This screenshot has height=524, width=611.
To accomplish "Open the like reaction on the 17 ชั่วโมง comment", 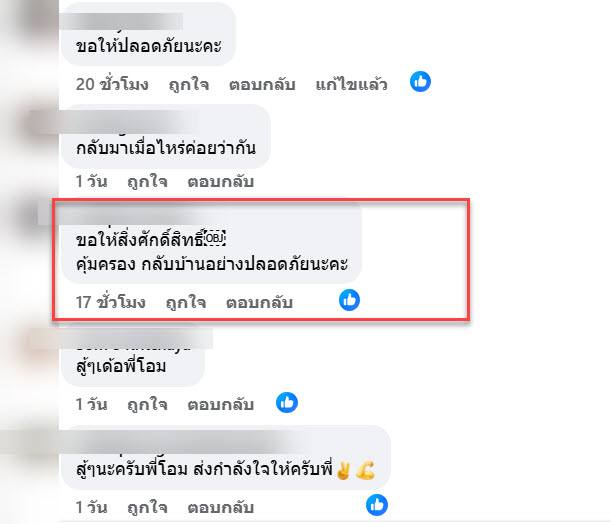I will pos(349,299).
